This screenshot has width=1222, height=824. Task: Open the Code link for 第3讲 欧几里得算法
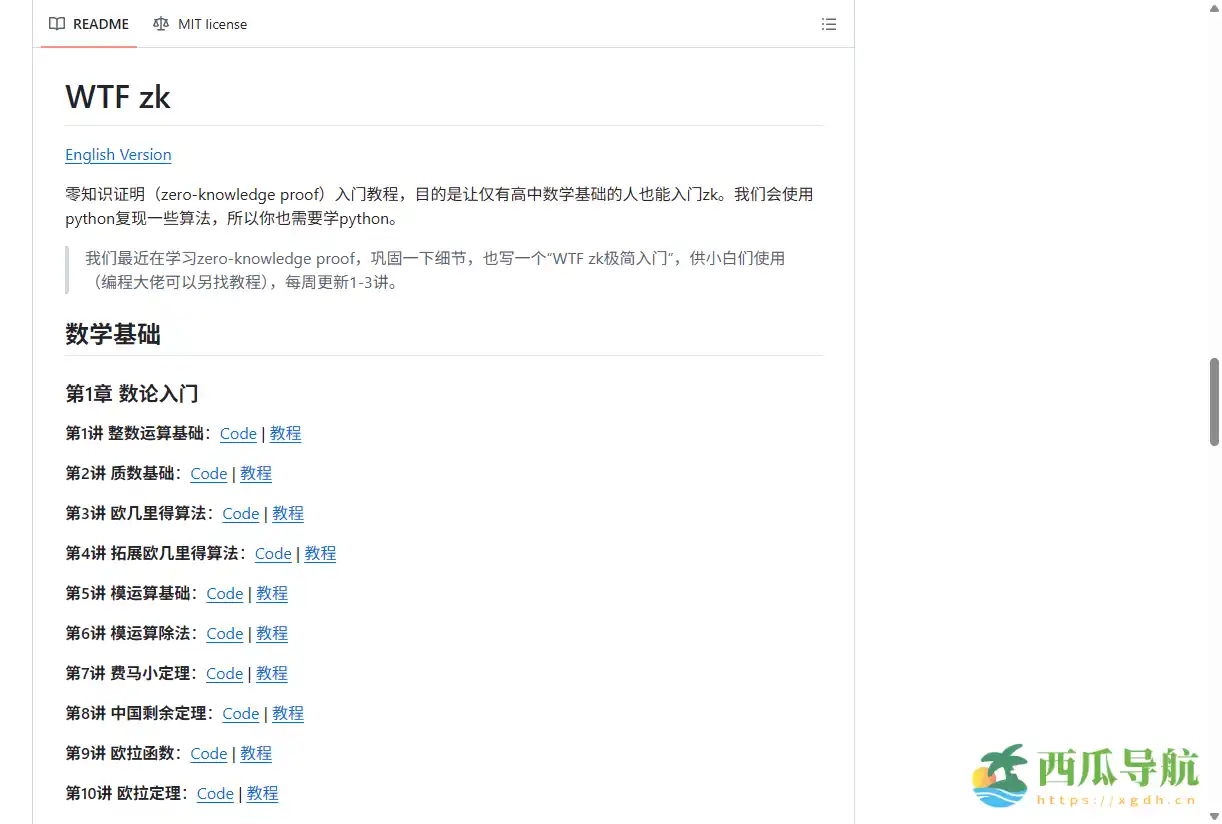coord(240,513)
